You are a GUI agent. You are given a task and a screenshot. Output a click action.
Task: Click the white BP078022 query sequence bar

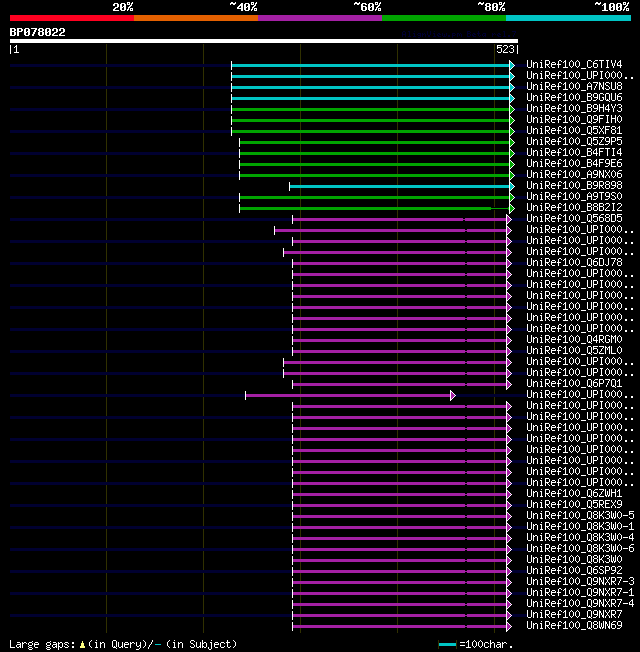(264, 41)
